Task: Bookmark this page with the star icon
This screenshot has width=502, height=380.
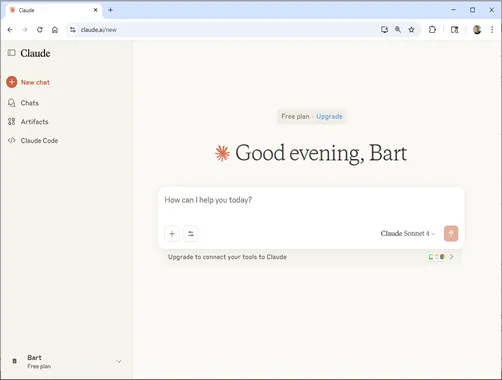Action: (411, 30)
